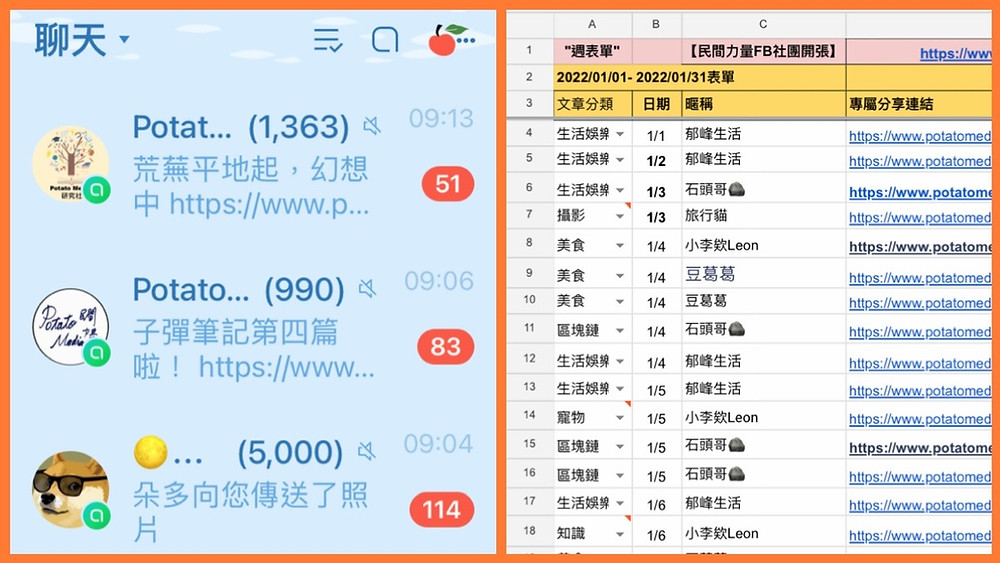The height and width of the screenshot is (563, 1000).
Task: Click 豆葛葛 cell in row 9
Action: coord(763,274)
